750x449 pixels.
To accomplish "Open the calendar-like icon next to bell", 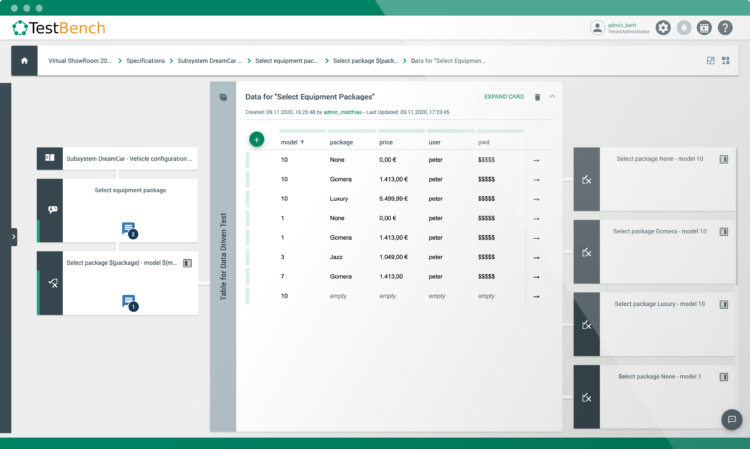I will [x=704, y=28].
